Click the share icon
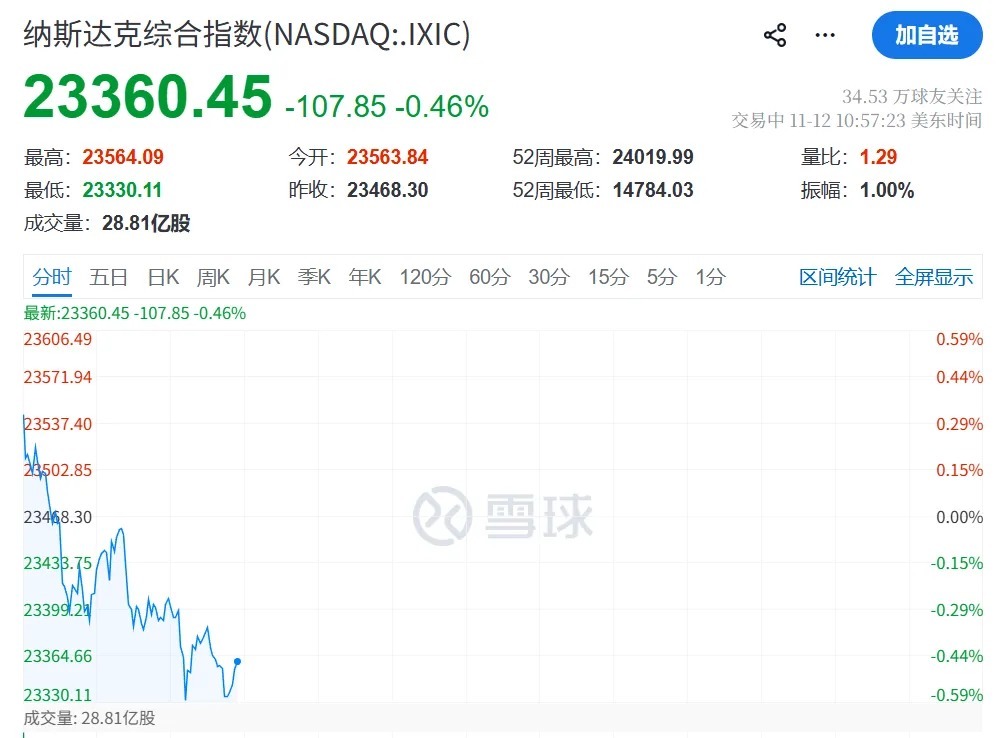 point(775,36)
